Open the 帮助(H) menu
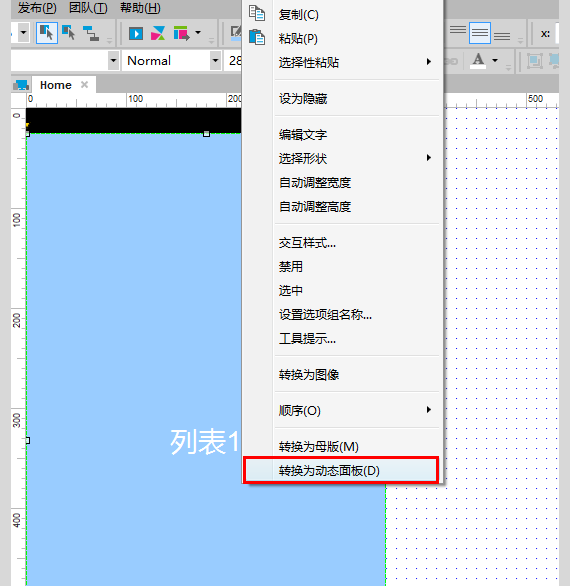The width and height of the screenshot is (570, 586). pos(140,7)
